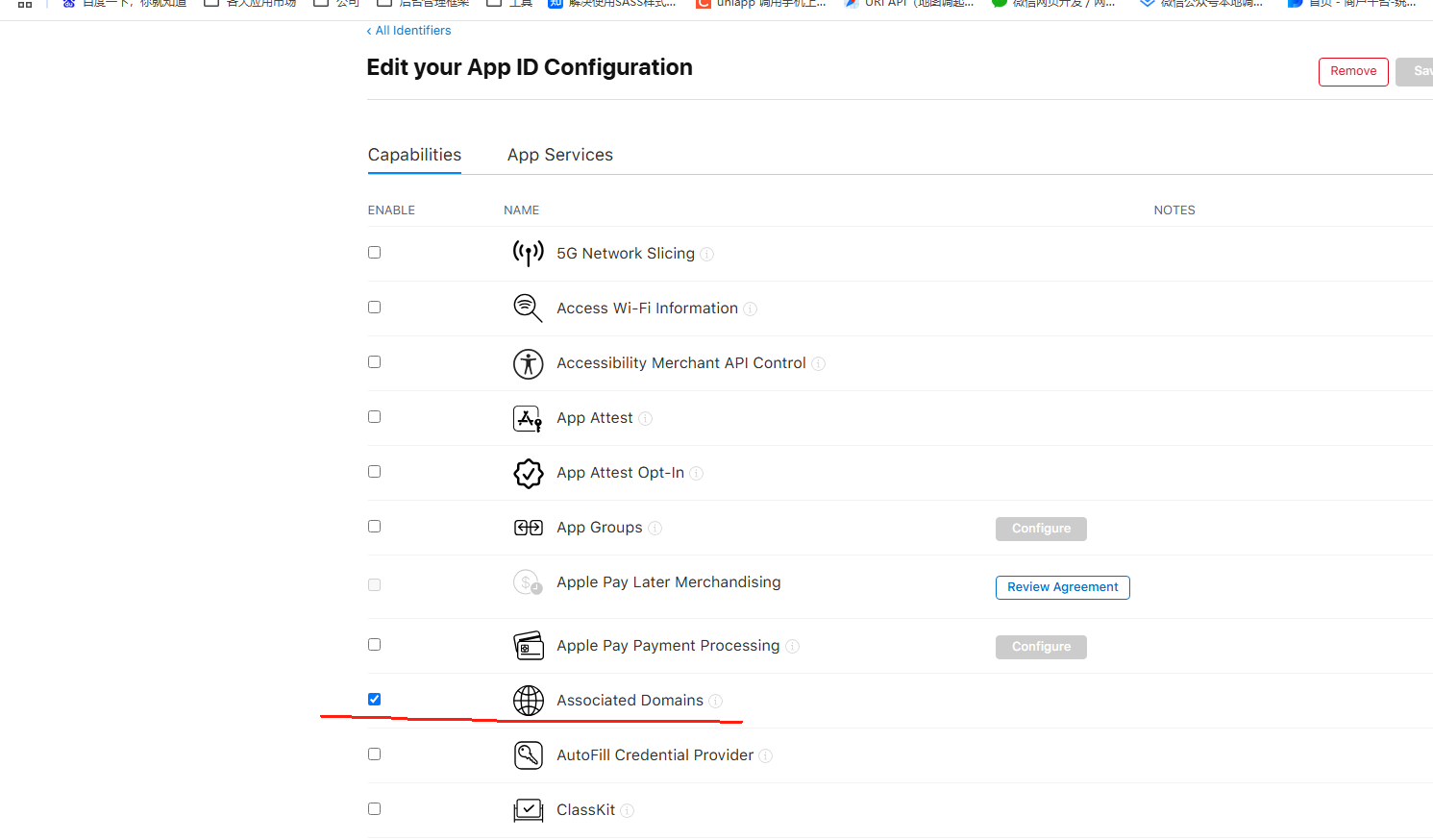This screenshot has height=840, width=1433.
Task: Open the info icon beside App Attest
Action: tap(646, 419)
